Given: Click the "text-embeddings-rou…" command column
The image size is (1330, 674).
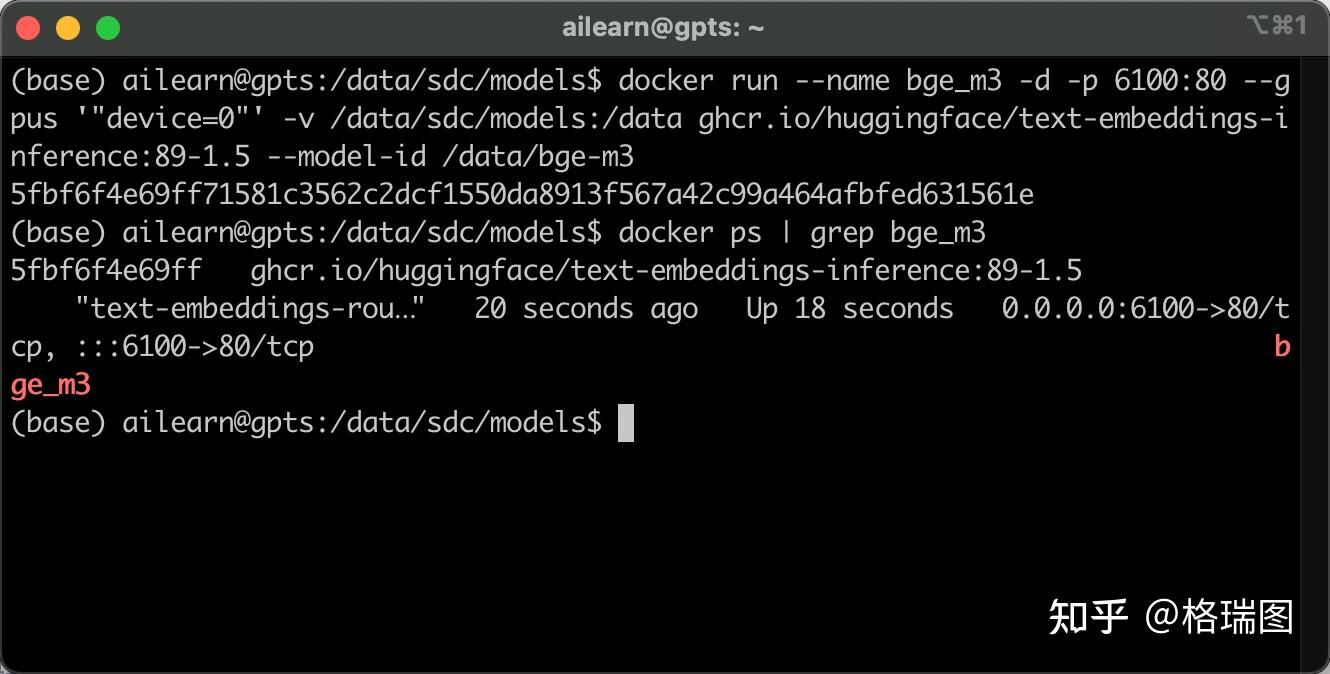Looking at the screenshot, I should tap(250, 309).
